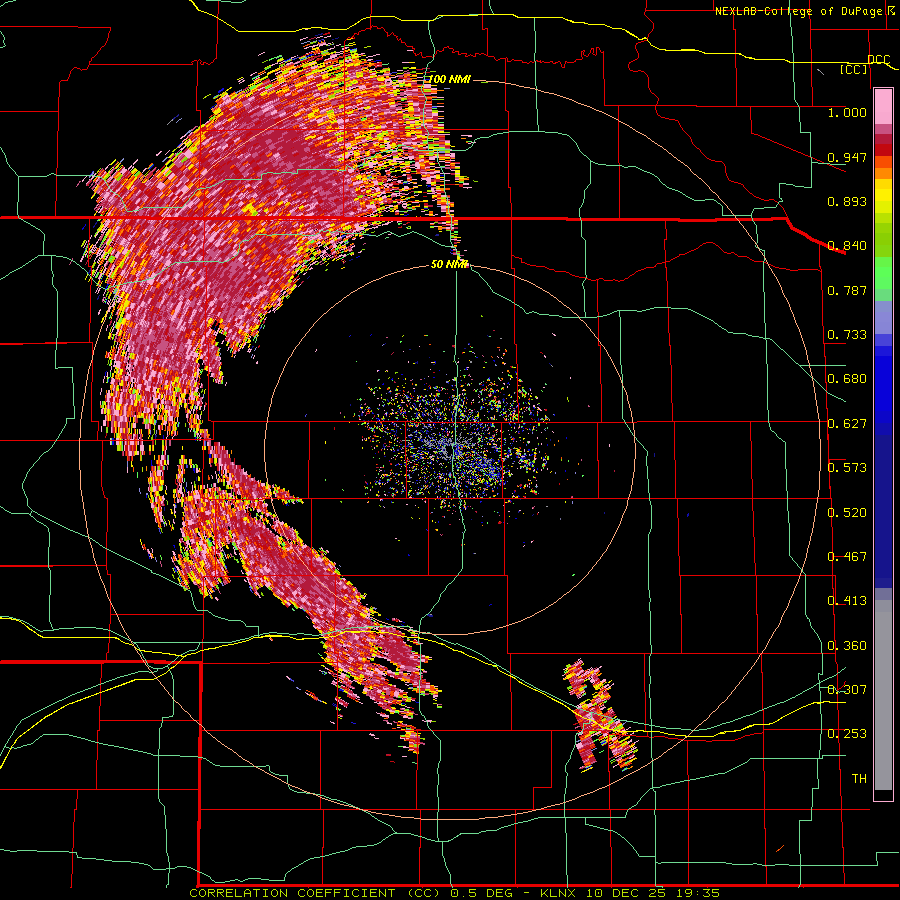Click the [CC] unit label
Viewport: 900px width, 900px height.
[x=854, y=69]
